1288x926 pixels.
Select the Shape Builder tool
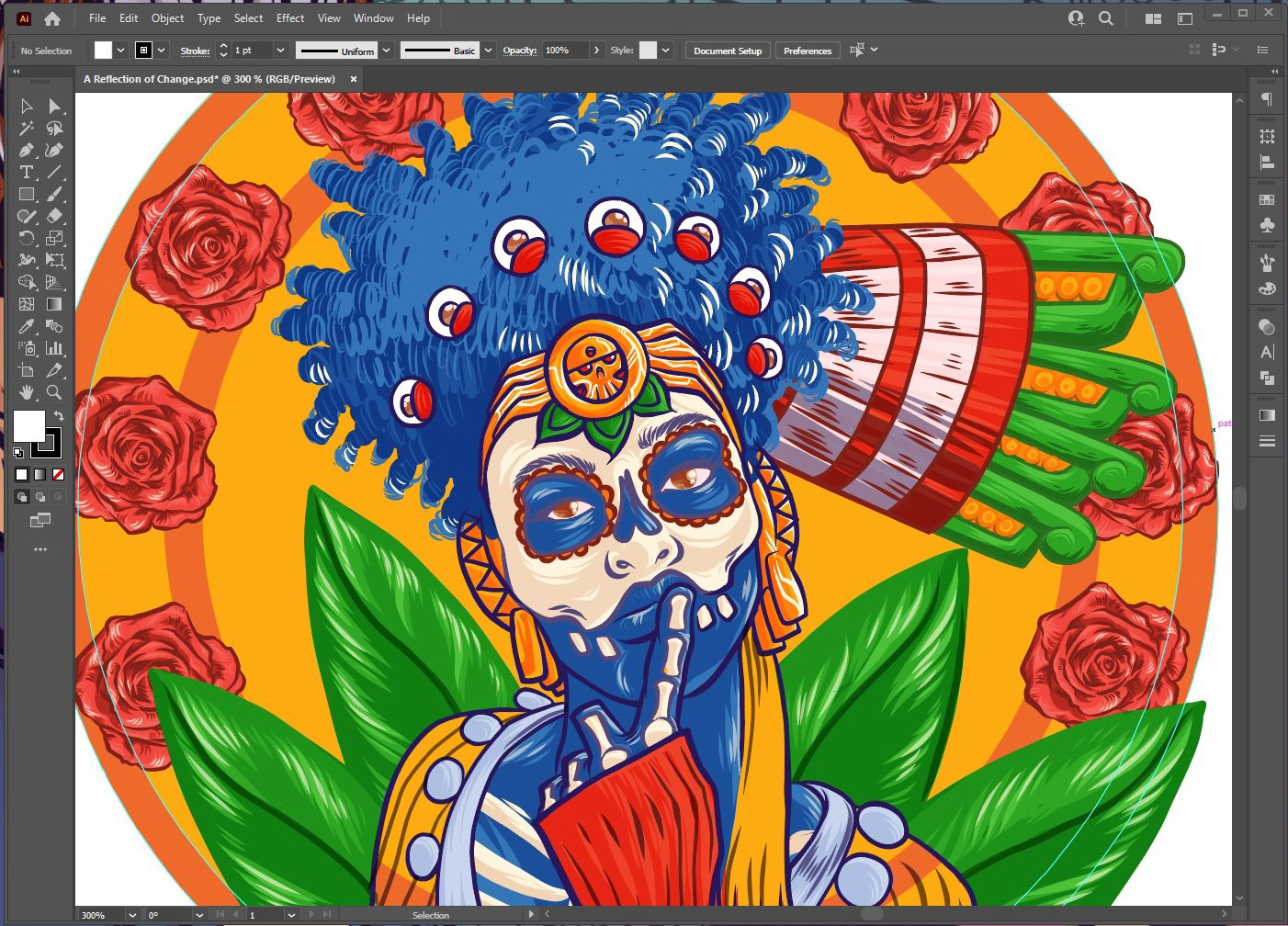(27, 283)
